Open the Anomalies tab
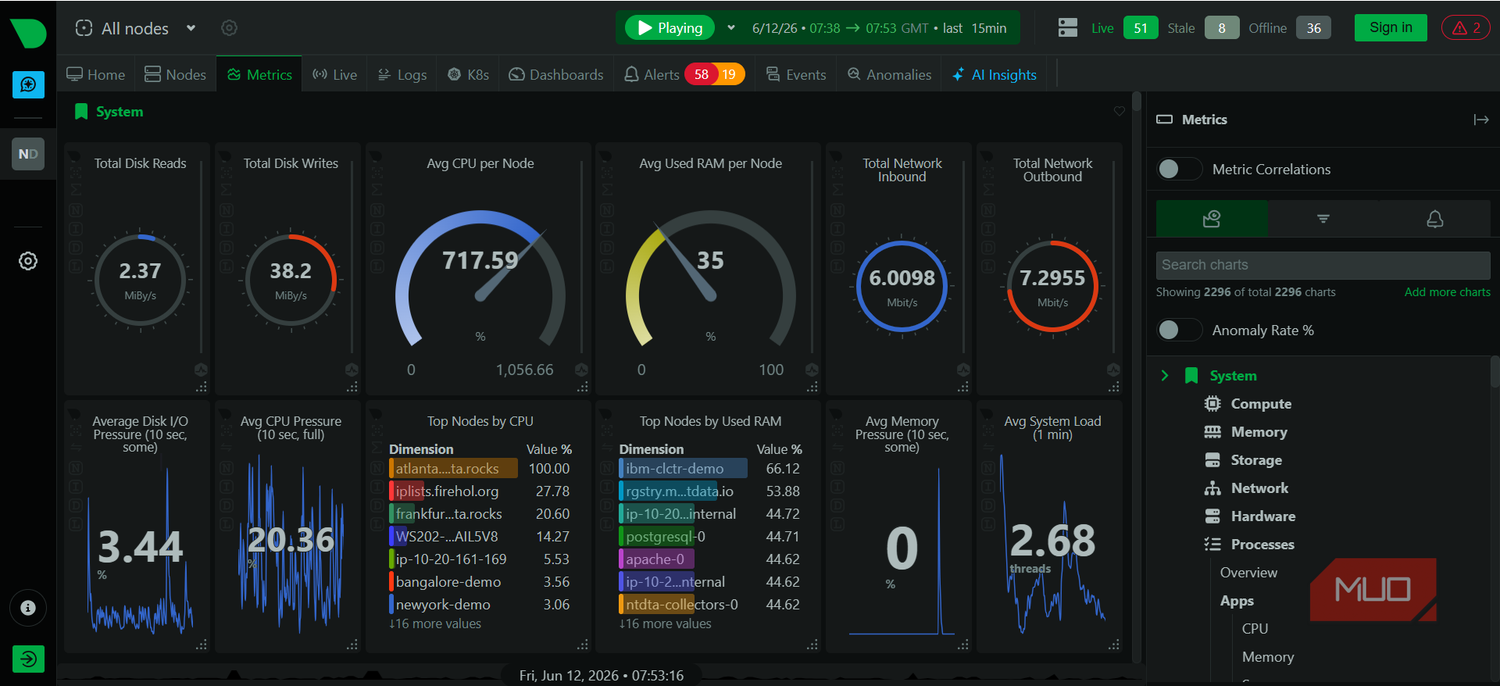This screenshot has width=1500, height=686. pos(889,74)
